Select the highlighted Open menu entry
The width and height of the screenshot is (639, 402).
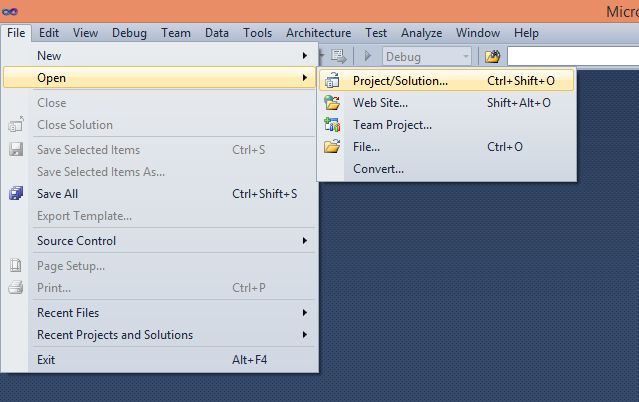tap(159, 77)
